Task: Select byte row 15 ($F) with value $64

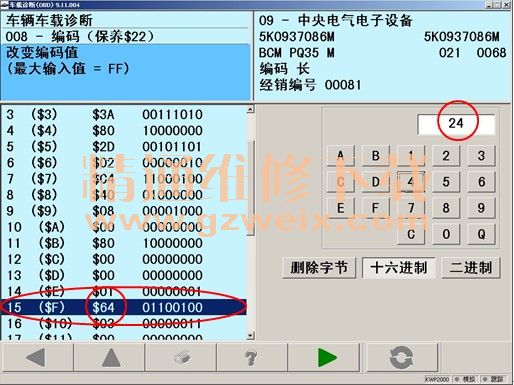Action: (x=124, y=307)
